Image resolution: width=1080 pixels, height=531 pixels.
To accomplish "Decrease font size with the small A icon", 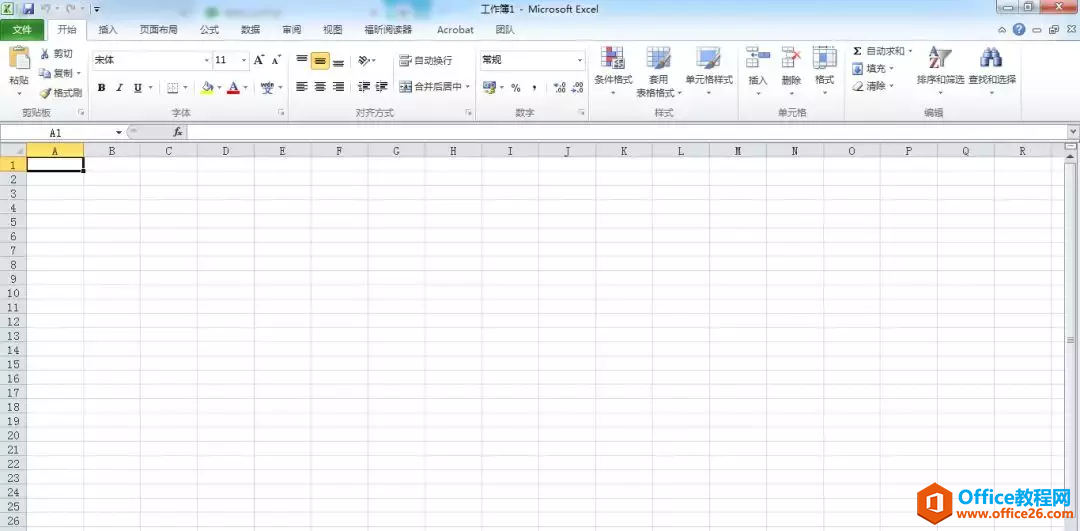I will click(x=276, y=60).
